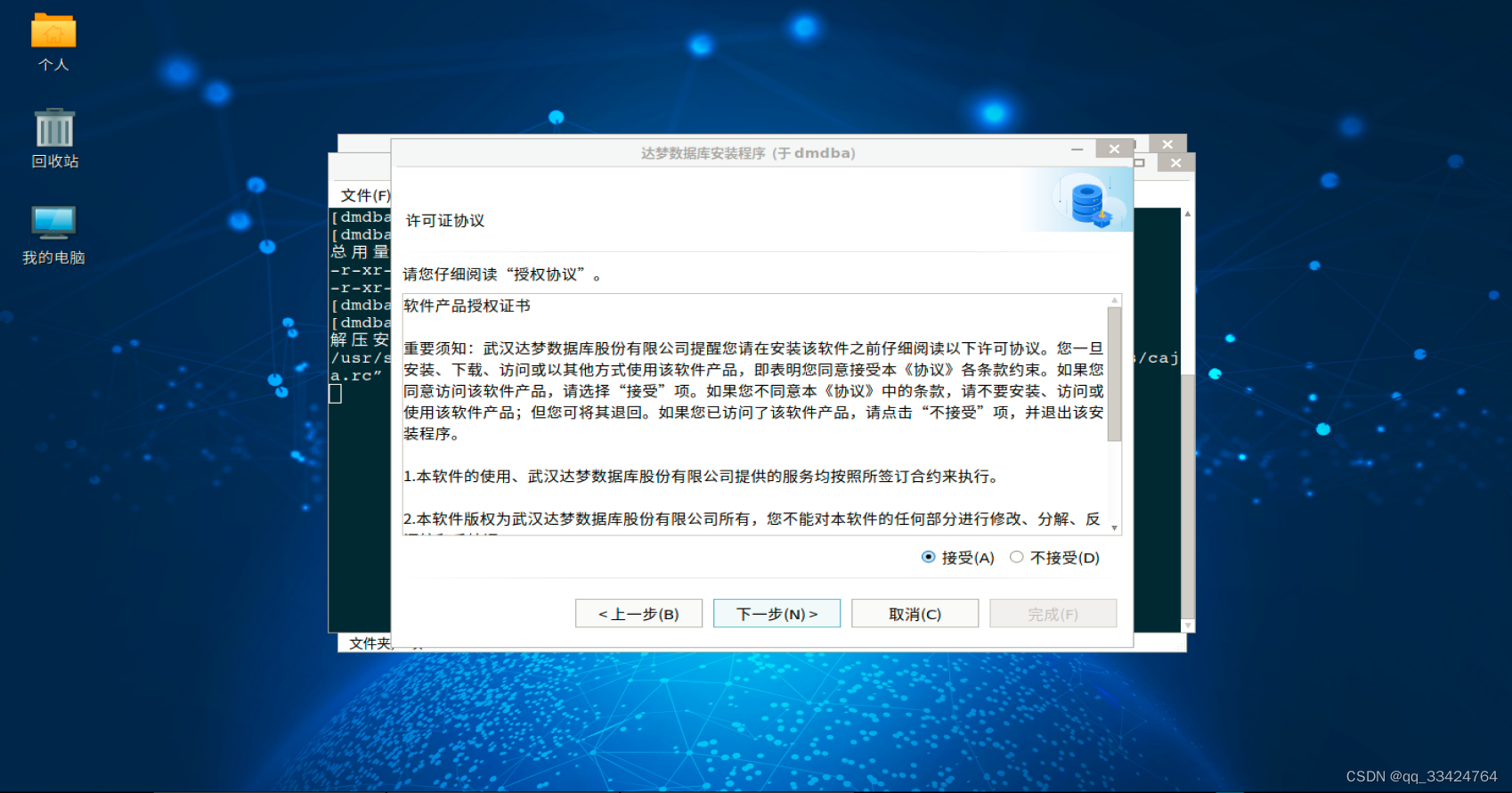Close the 达梦数据库安装程序 installer window
Viewport: 1512px width, 793px height.
[x=1114, y=149]
